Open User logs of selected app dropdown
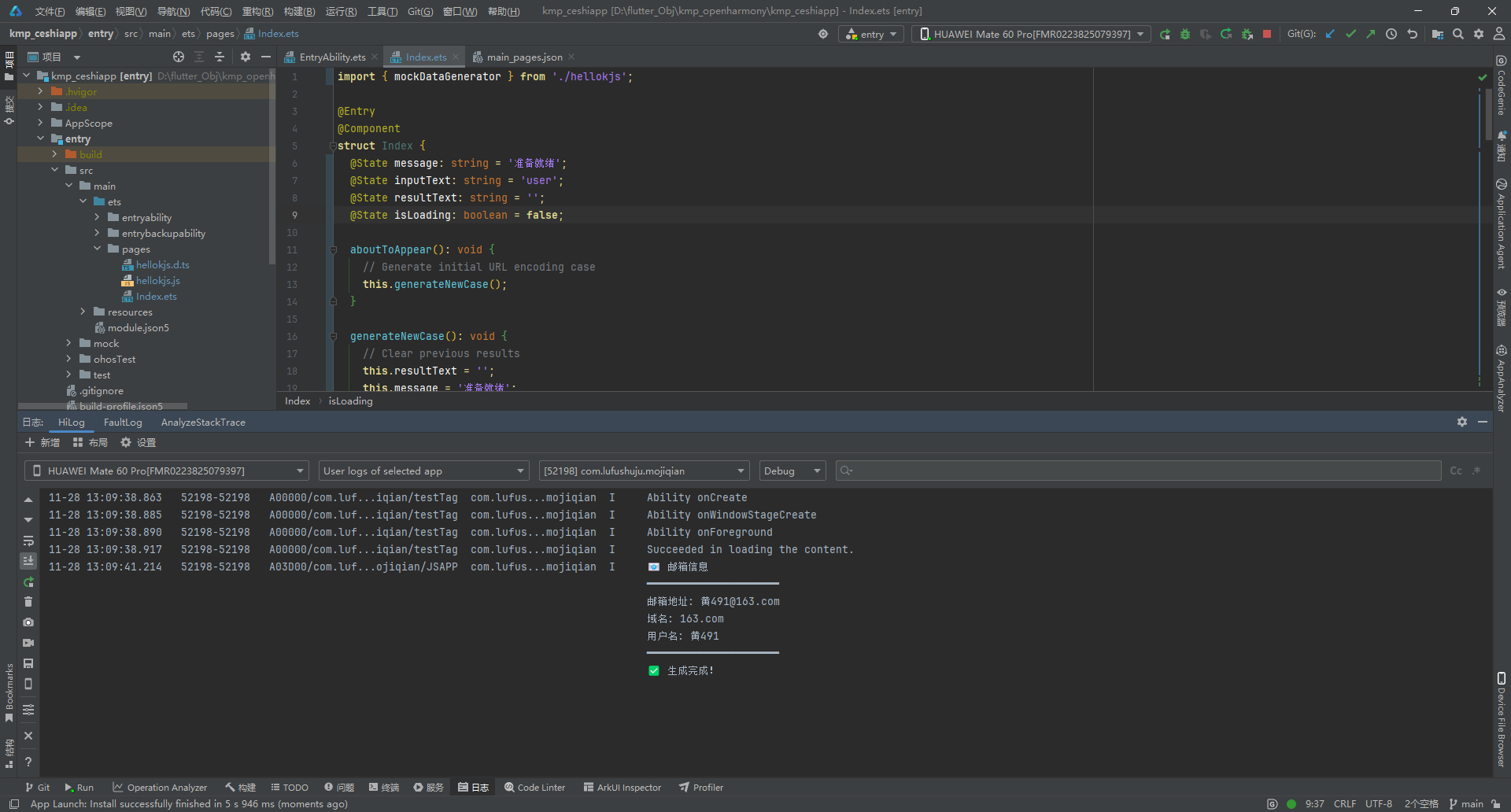Screen dimensions: 1511x812 tap(424, 471)
